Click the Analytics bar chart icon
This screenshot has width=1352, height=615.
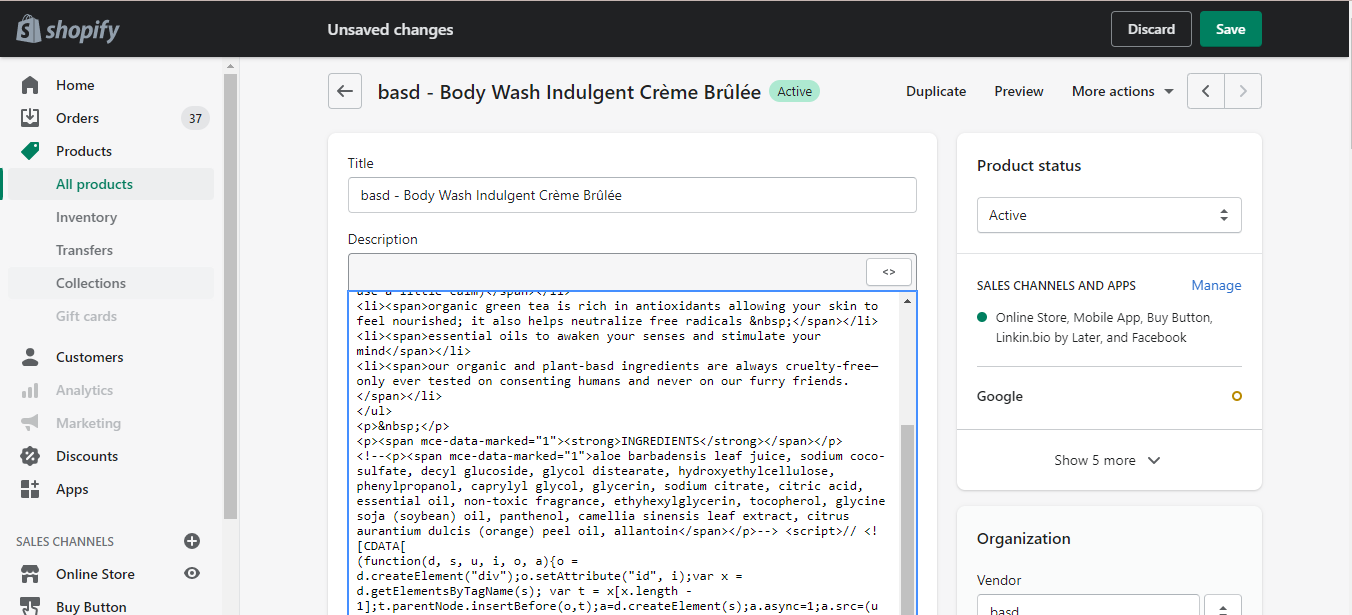coord(30,390)
